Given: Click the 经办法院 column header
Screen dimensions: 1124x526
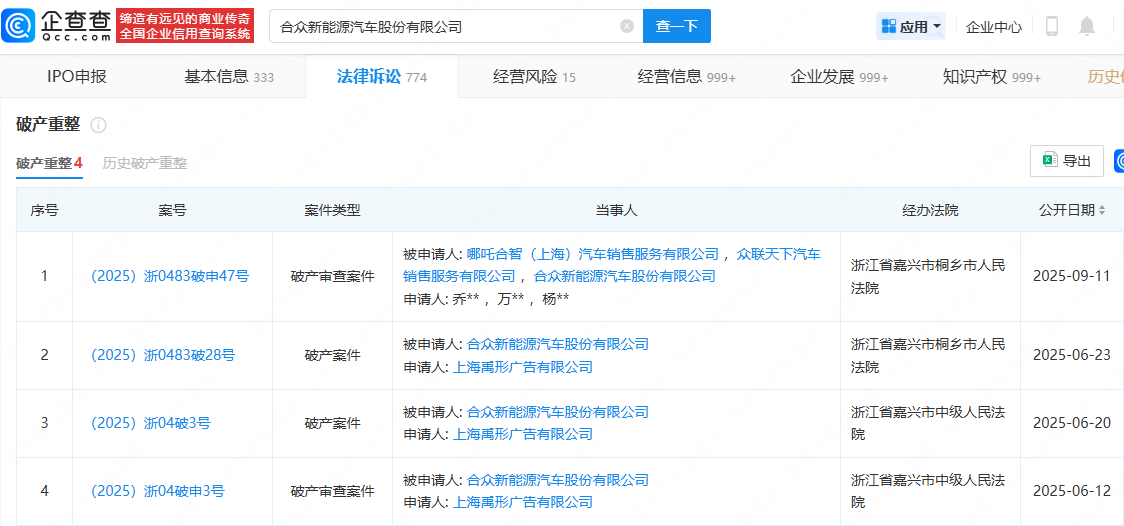Looking at the screenshot, I should pos(930,210).
